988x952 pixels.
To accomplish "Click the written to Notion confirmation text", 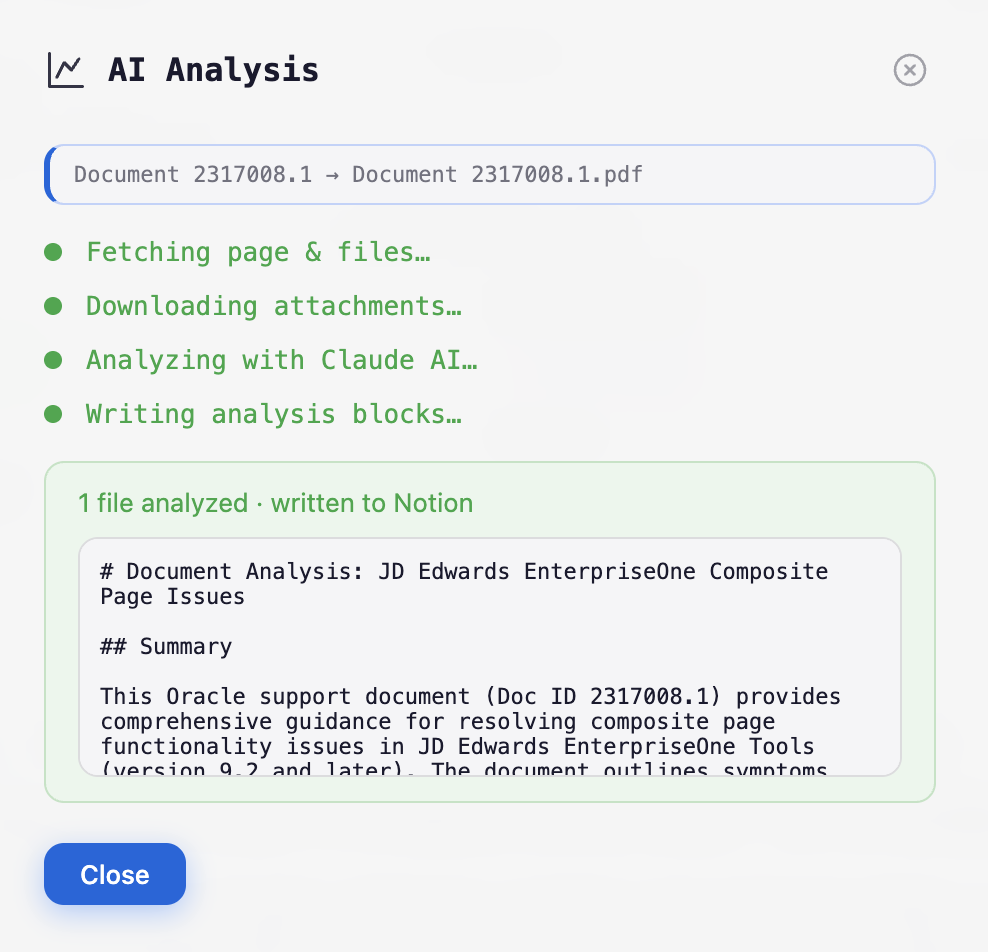I will [372, 503].
